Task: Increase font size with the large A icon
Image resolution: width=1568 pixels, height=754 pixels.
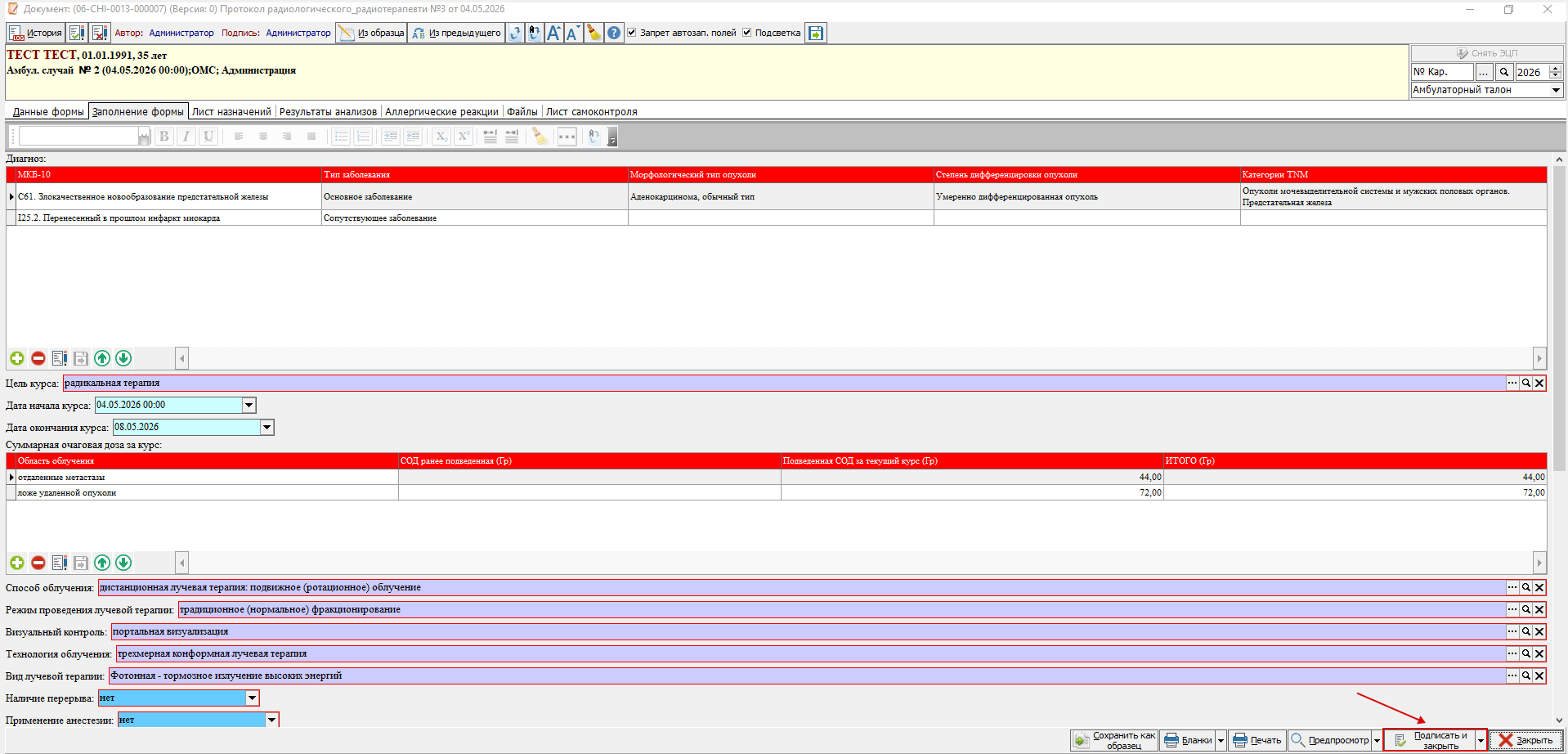Action: pyautogui.click(x=553, y=33)
